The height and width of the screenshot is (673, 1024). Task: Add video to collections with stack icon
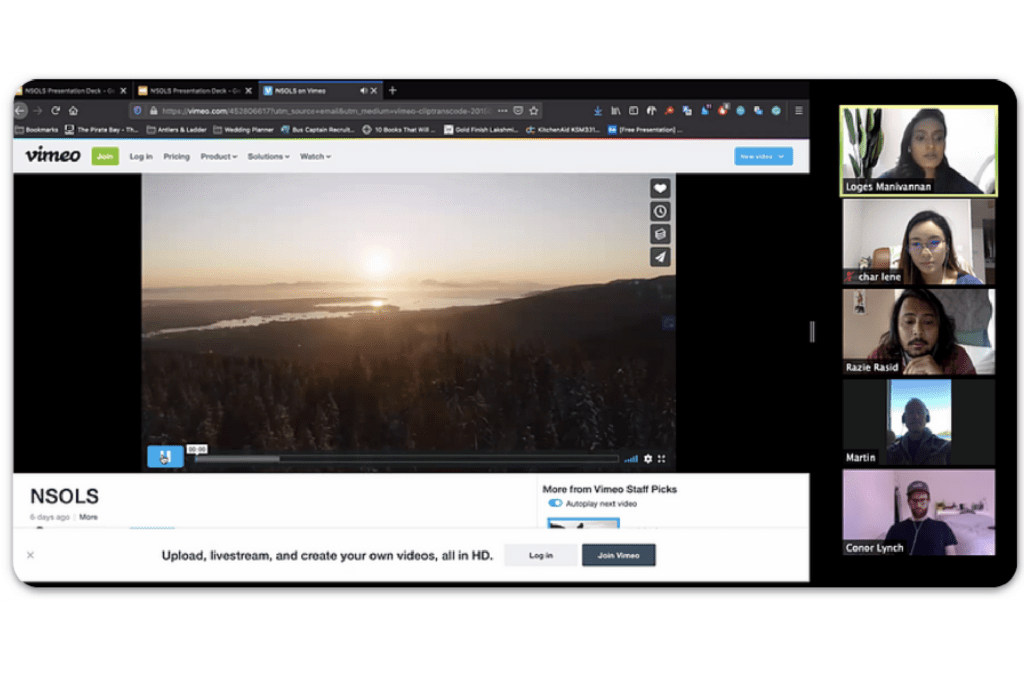pos(659,234)
